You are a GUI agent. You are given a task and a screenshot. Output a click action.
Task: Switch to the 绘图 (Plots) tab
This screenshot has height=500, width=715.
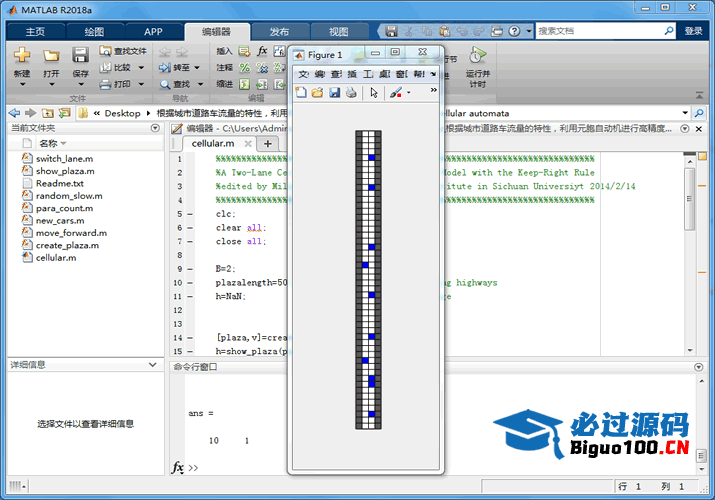tap(93, 31)
